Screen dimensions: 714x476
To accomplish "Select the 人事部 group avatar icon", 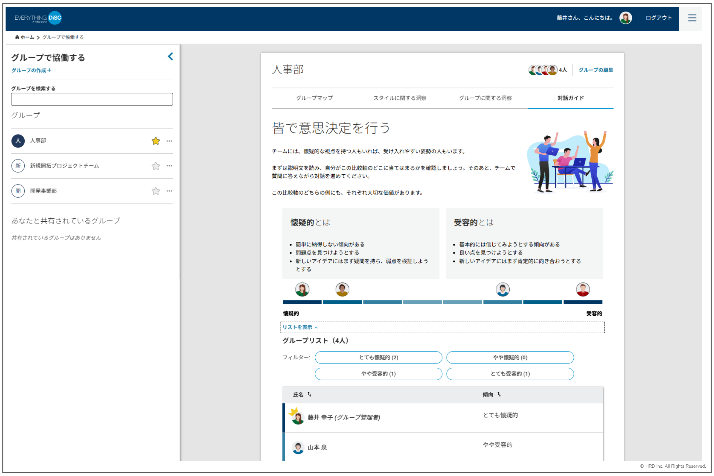I will (x=17, y=141).
